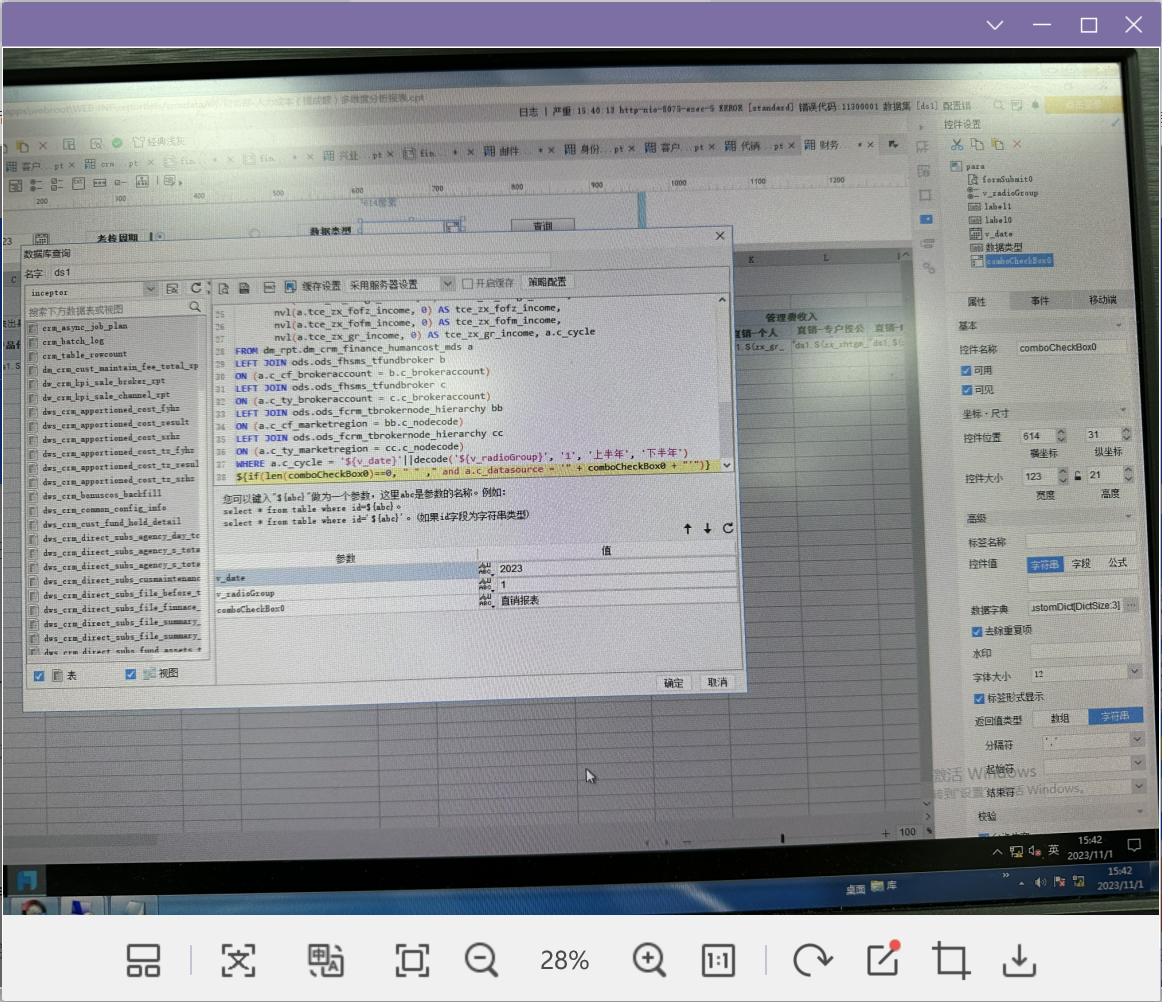Select 公式 for 控件值
Image resolution: width=1162 pixels, height=1002 pixels.
[1118, 563]
